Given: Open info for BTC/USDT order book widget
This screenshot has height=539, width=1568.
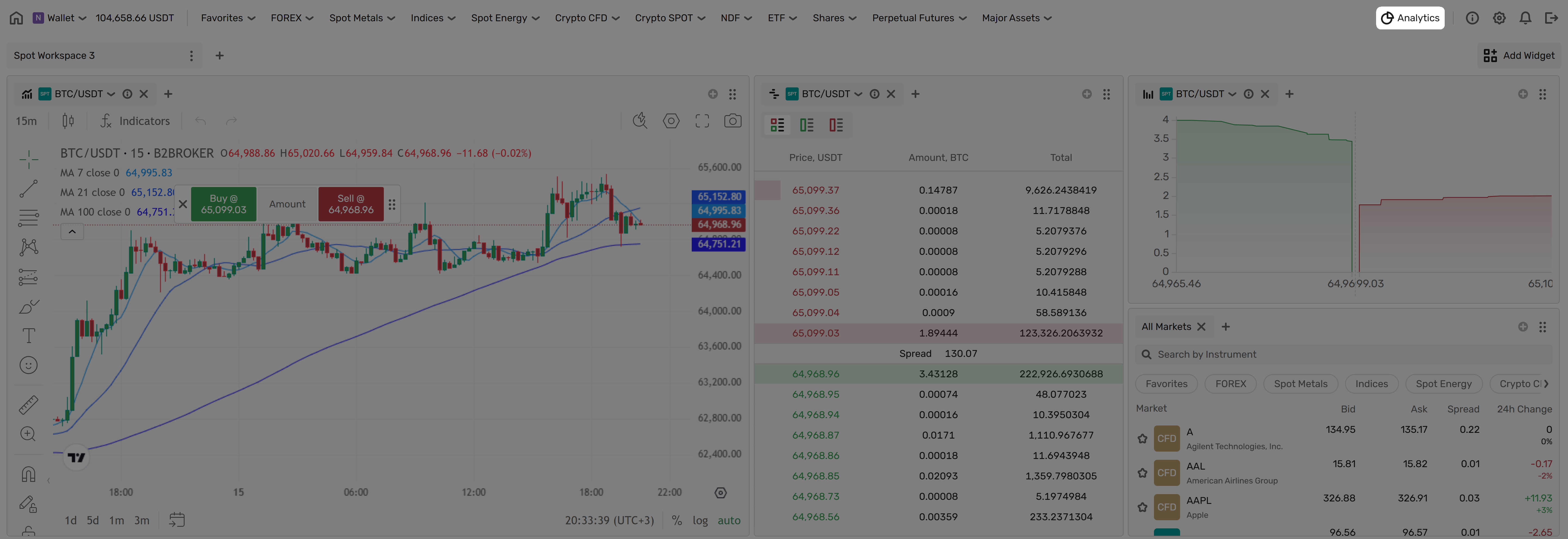Looking at the screenshot, I should tap(874, 94).
